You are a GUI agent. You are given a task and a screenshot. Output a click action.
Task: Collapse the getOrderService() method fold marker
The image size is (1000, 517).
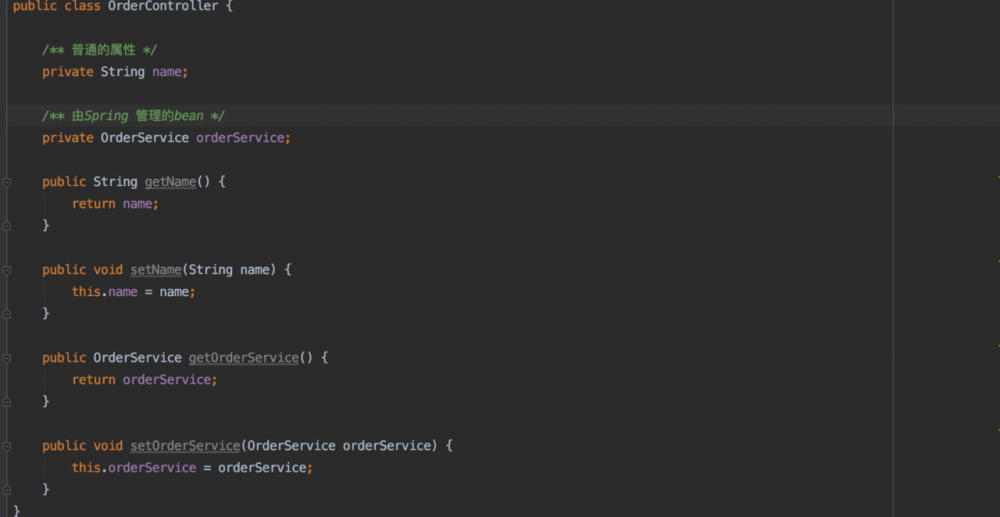click(7, 358)
